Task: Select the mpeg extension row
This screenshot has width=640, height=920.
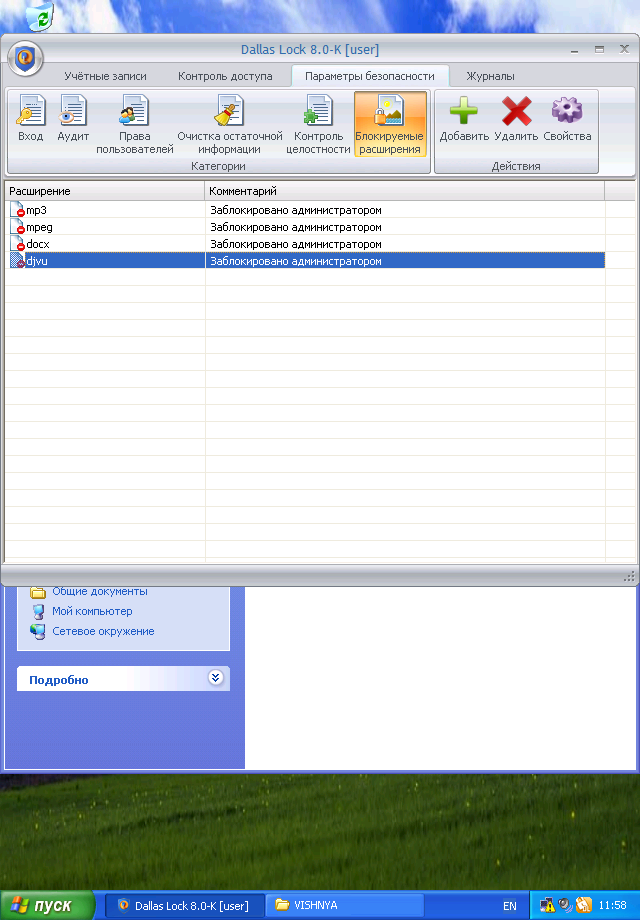Action: coord(305,227)
